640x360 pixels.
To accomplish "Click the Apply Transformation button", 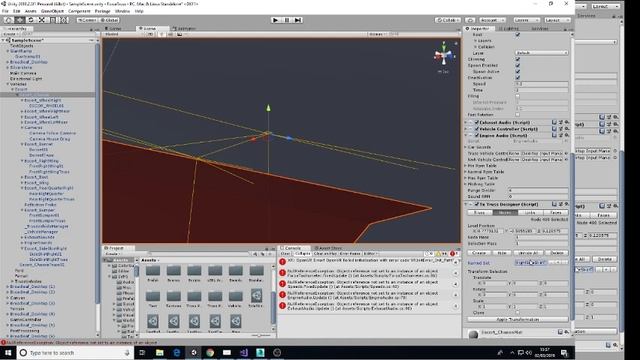I will 518,320.
